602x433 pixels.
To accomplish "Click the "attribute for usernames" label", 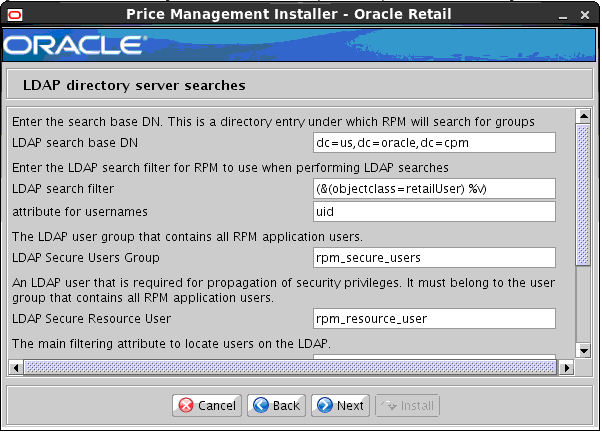I will click(x=80, y=212).
